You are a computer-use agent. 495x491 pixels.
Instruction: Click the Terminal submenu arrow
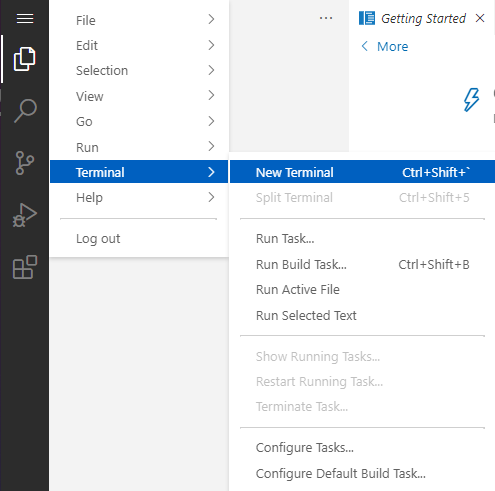click(211, 172)
